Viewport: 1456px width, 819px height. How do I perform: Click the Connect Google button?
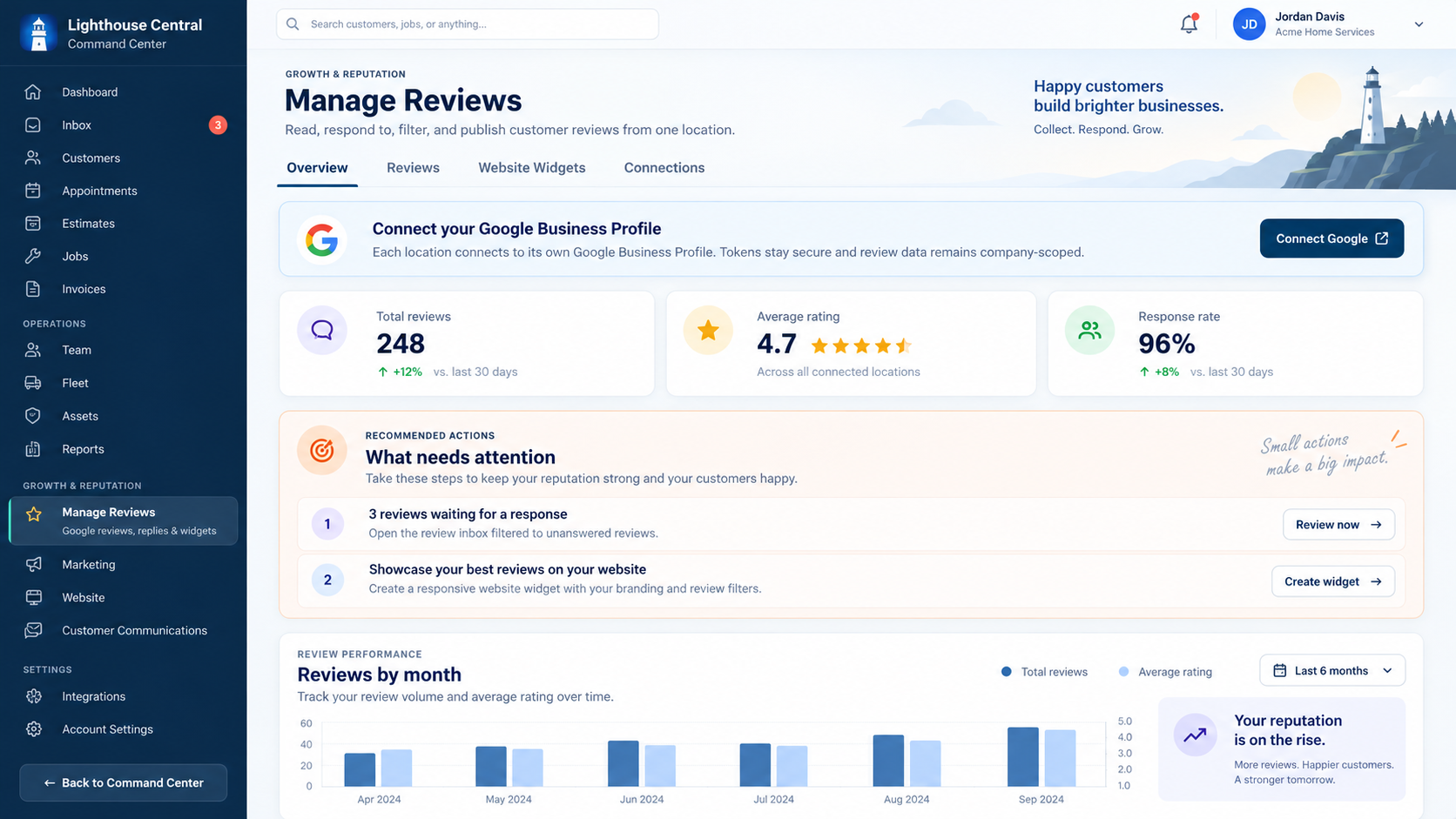pyautogui.click(x=1331, y=238)
